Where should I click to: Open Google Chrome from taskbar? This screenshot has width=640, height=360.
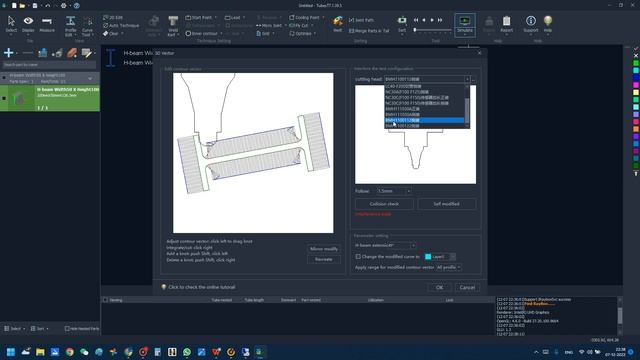point(70,352)
